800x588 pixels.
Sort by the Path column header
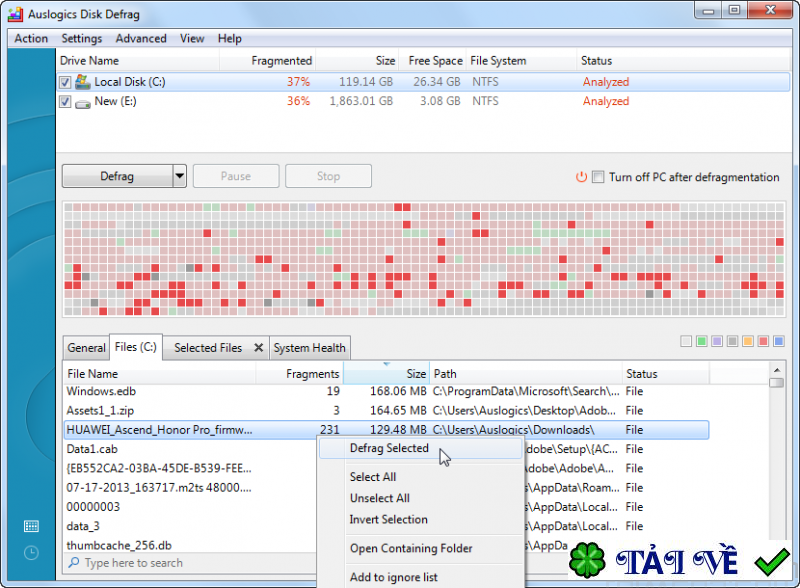[x=526, y=374]
